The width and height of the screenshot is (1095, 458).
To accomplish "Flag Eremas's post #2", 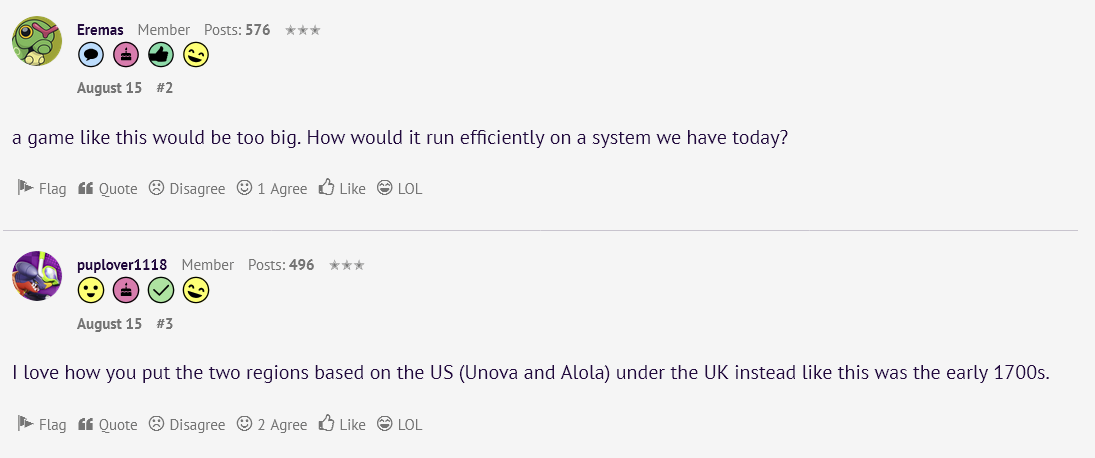I will (42, 189).
